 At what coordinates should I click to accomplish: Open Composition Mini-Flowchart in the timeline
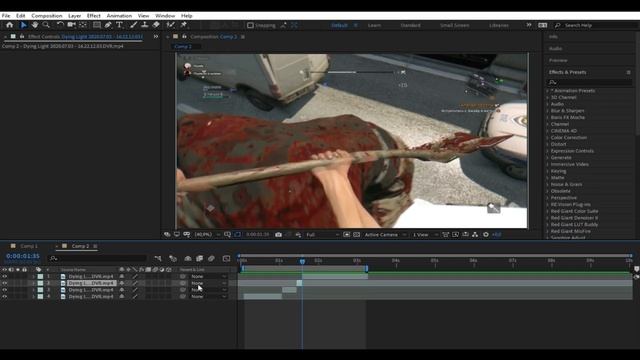pyautogui.click(x=158, y=258)
